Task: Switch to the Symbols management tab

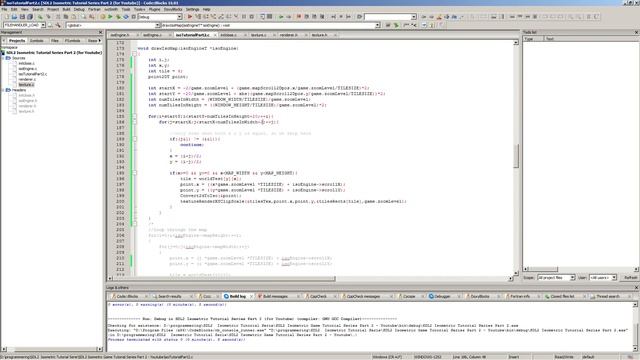Action: tap(36, 40)
